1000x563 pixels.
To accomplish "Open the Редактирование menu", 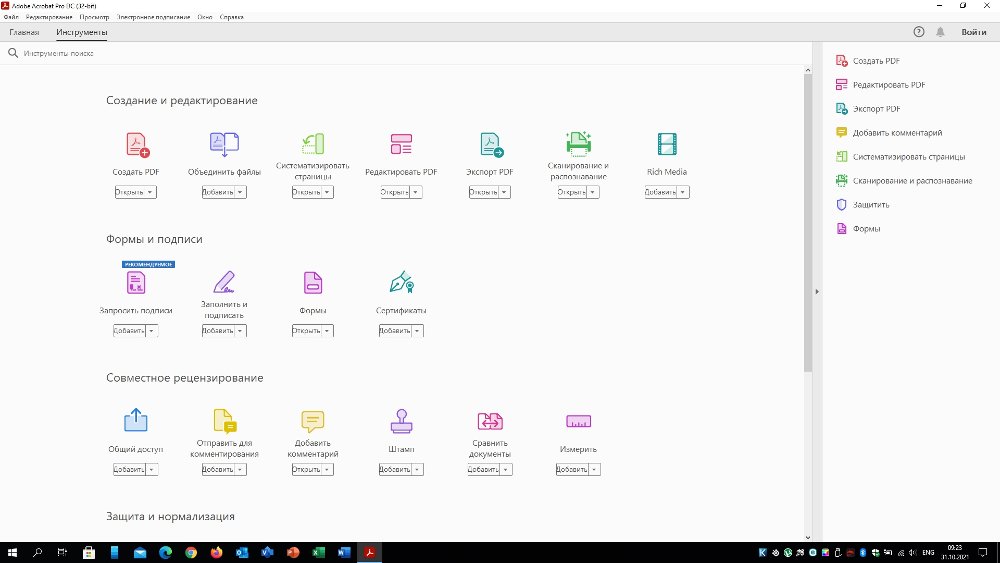I will [x=49, y=17].
